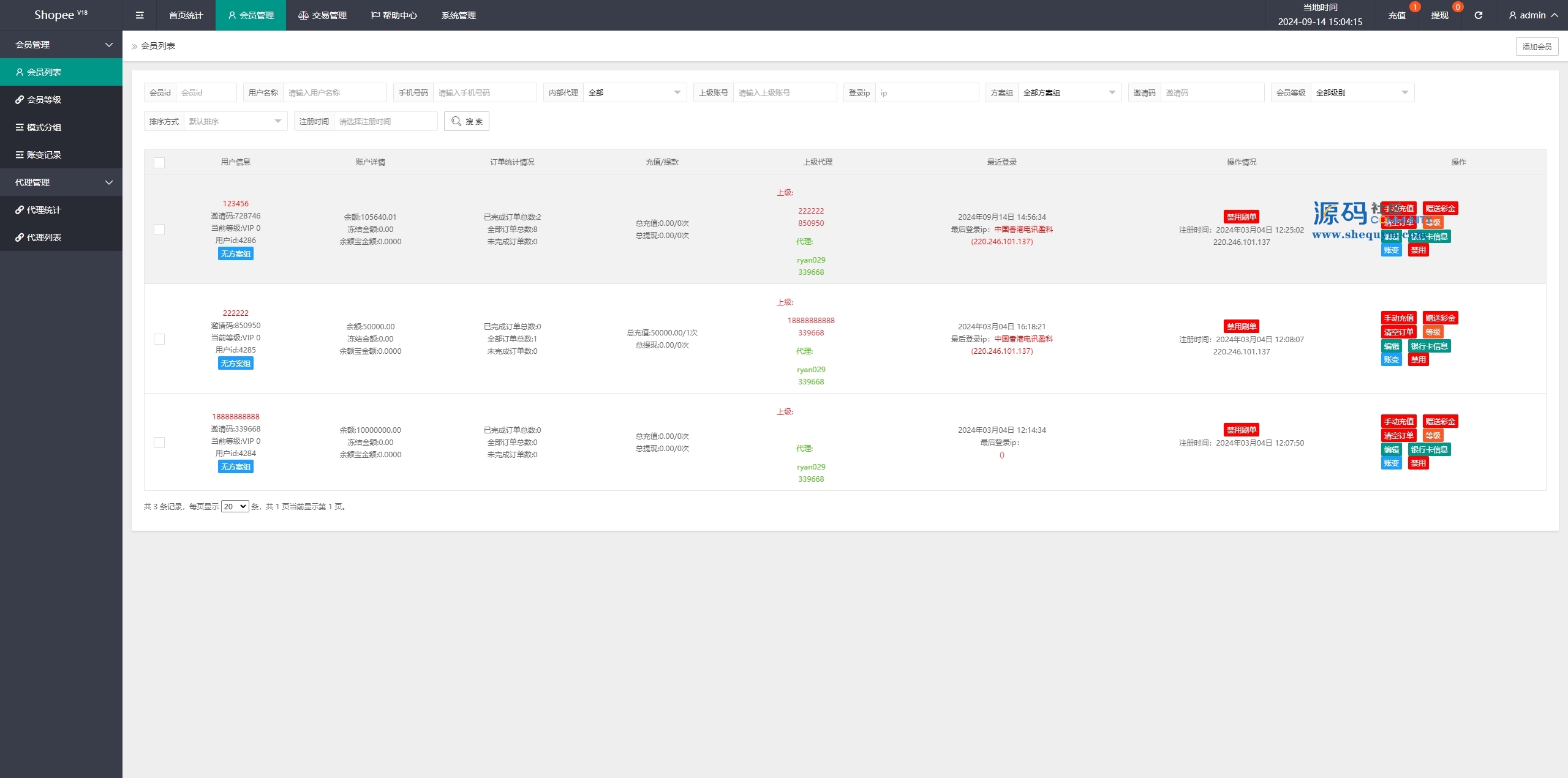Viewport: 1568px width, 778px height.
Task: Click the 搜索 magnifier button
Action: click(467, 121)
